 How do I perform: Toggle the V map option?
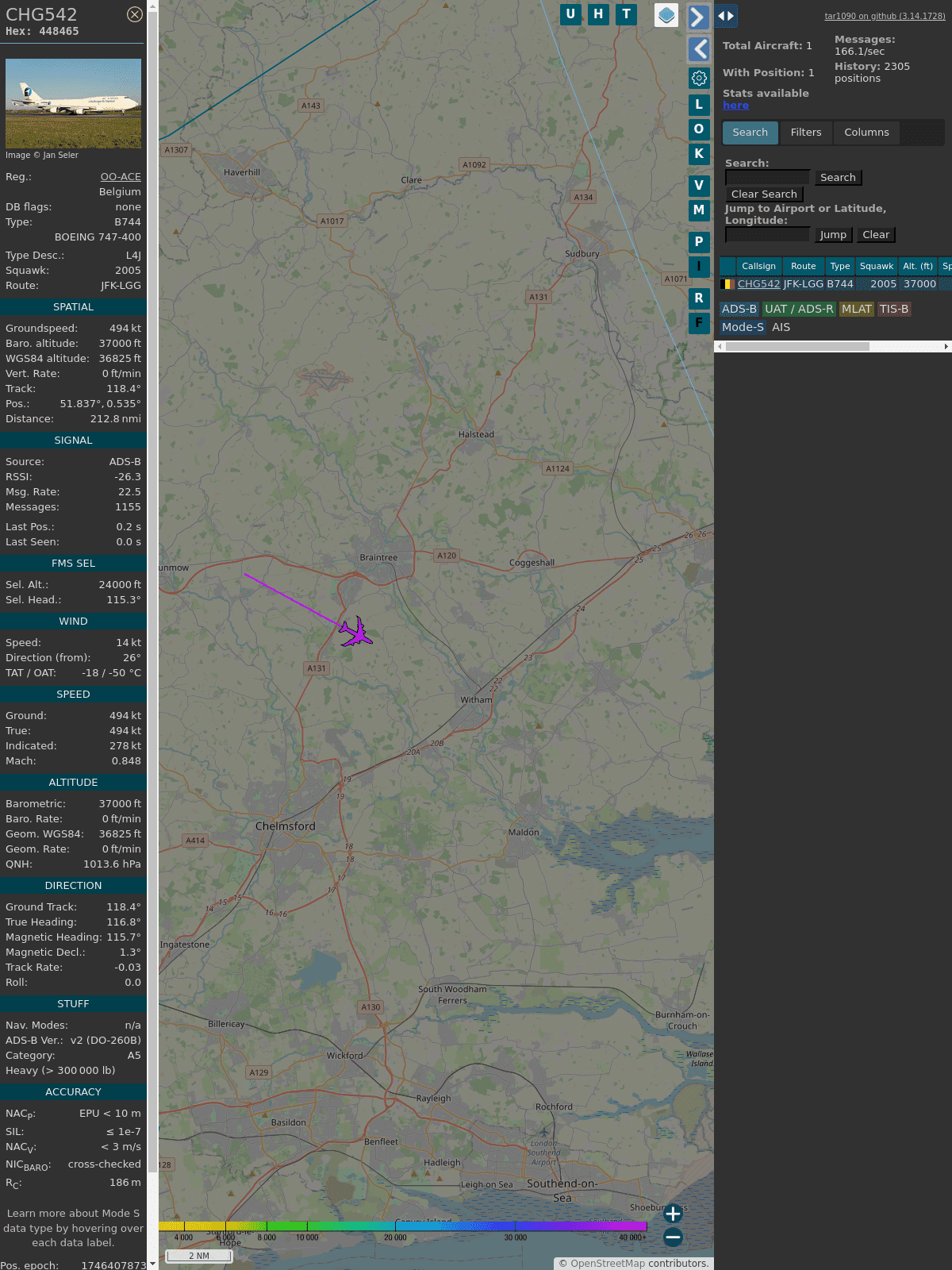699,186
